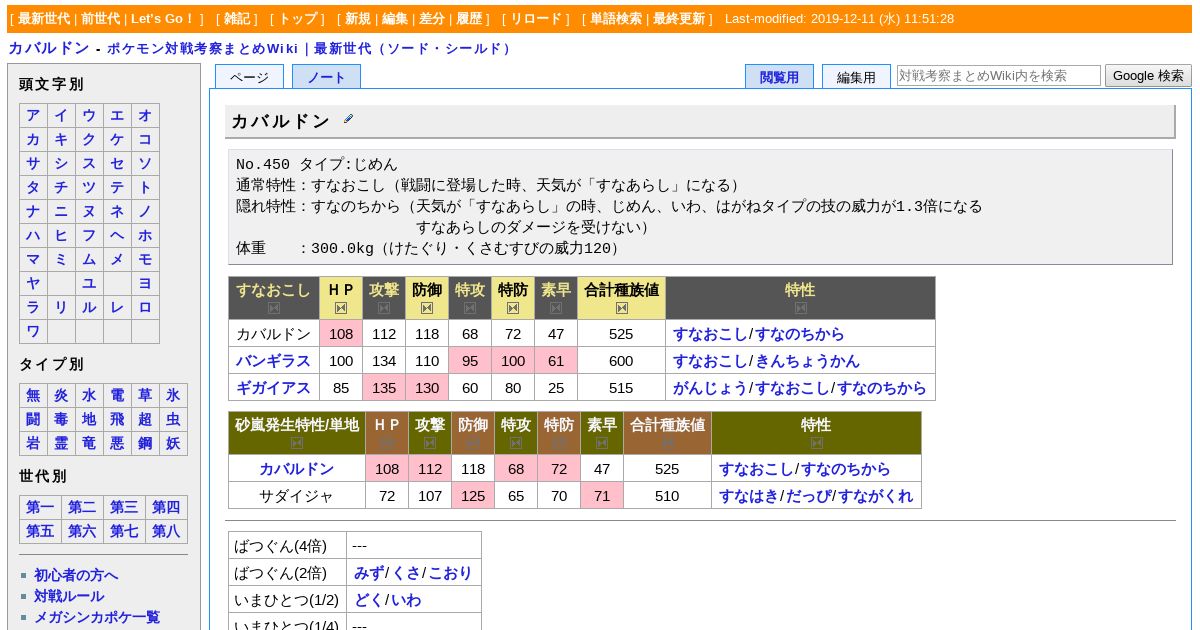Screen dimensions: 1200x630
Task: Sort the すなおこし table by 攻撃 icon
Action: (384, 308)
